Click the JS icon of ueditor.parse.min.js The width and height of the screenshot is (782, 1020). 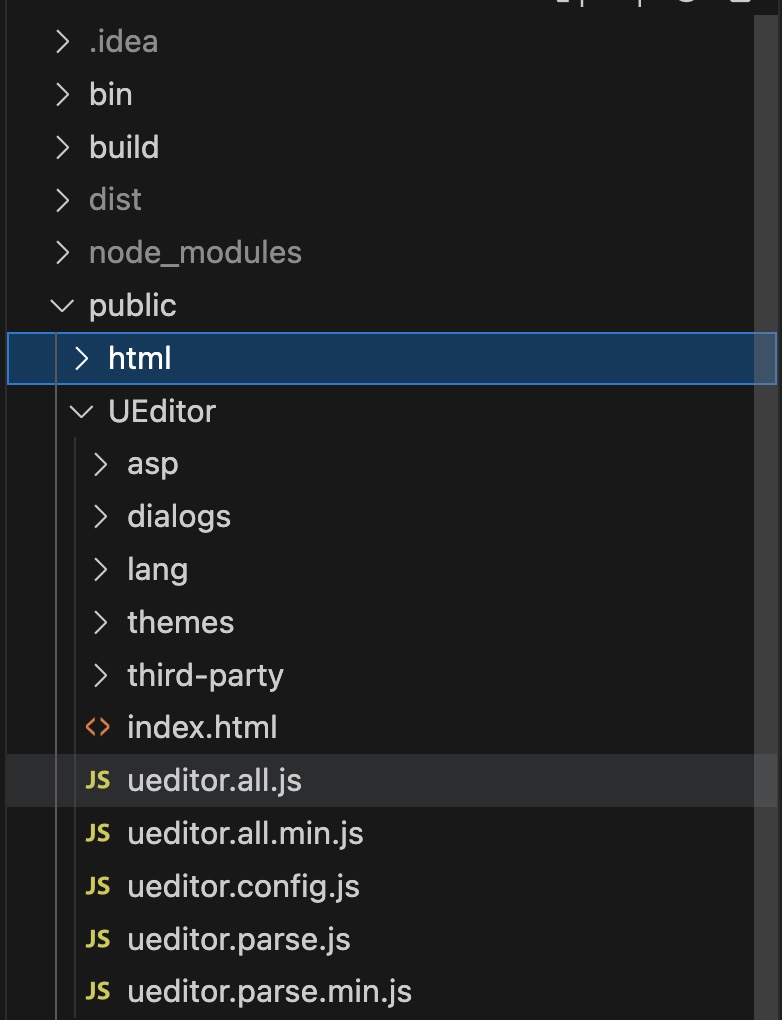tap(98, 991)
